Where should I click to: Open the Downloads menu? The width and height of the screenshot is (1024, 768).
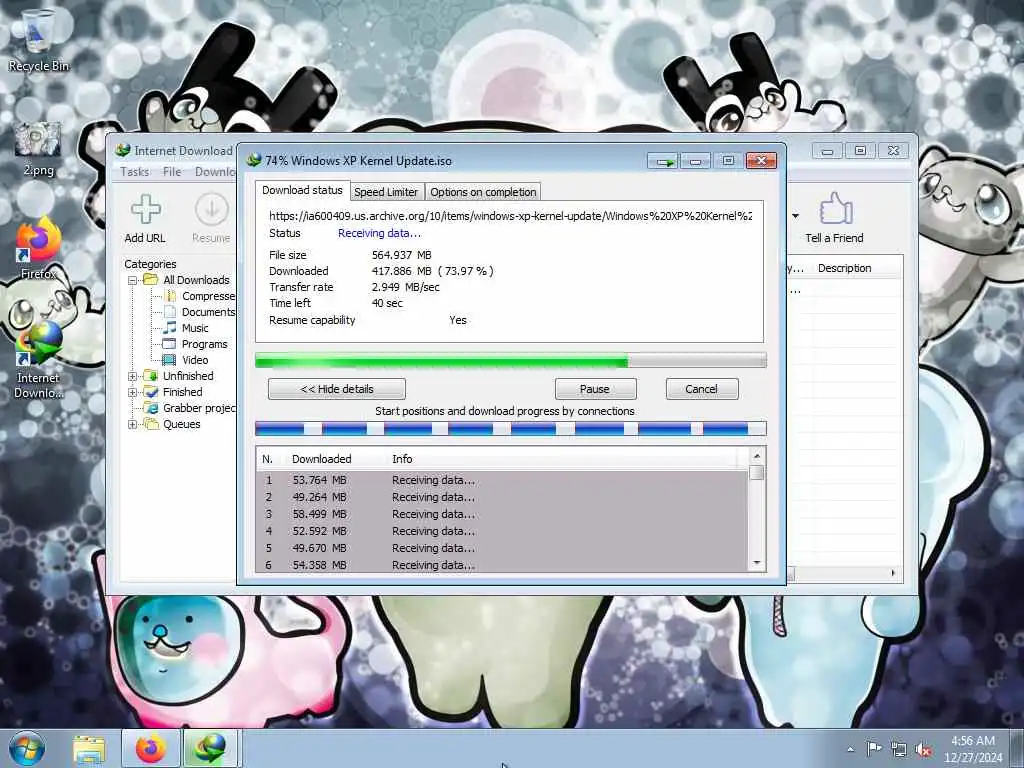pyautogui.click(x=215, y=172)
